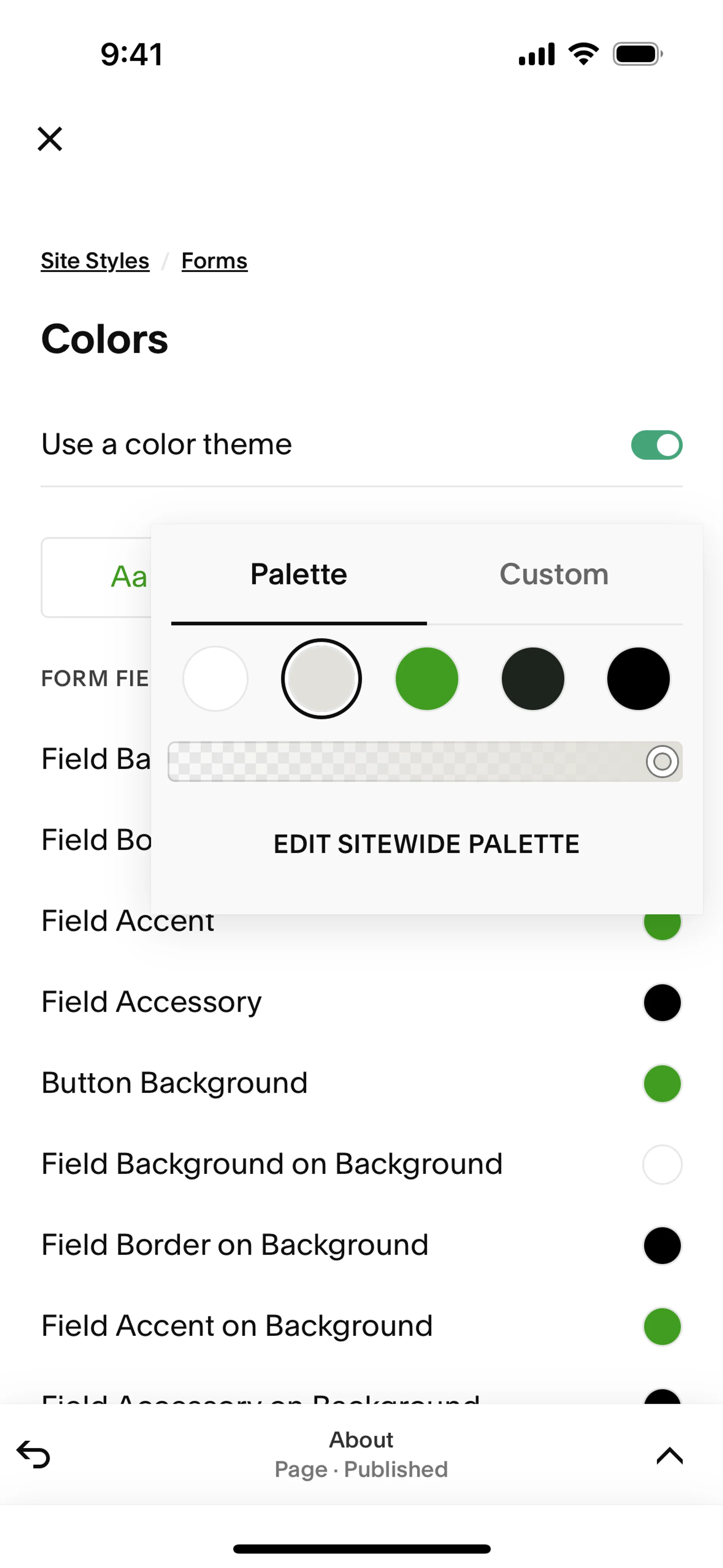The height and width of the screenshot is (1568, 723).
Task: Choose the black palette swatch
Action: [638, 679]
